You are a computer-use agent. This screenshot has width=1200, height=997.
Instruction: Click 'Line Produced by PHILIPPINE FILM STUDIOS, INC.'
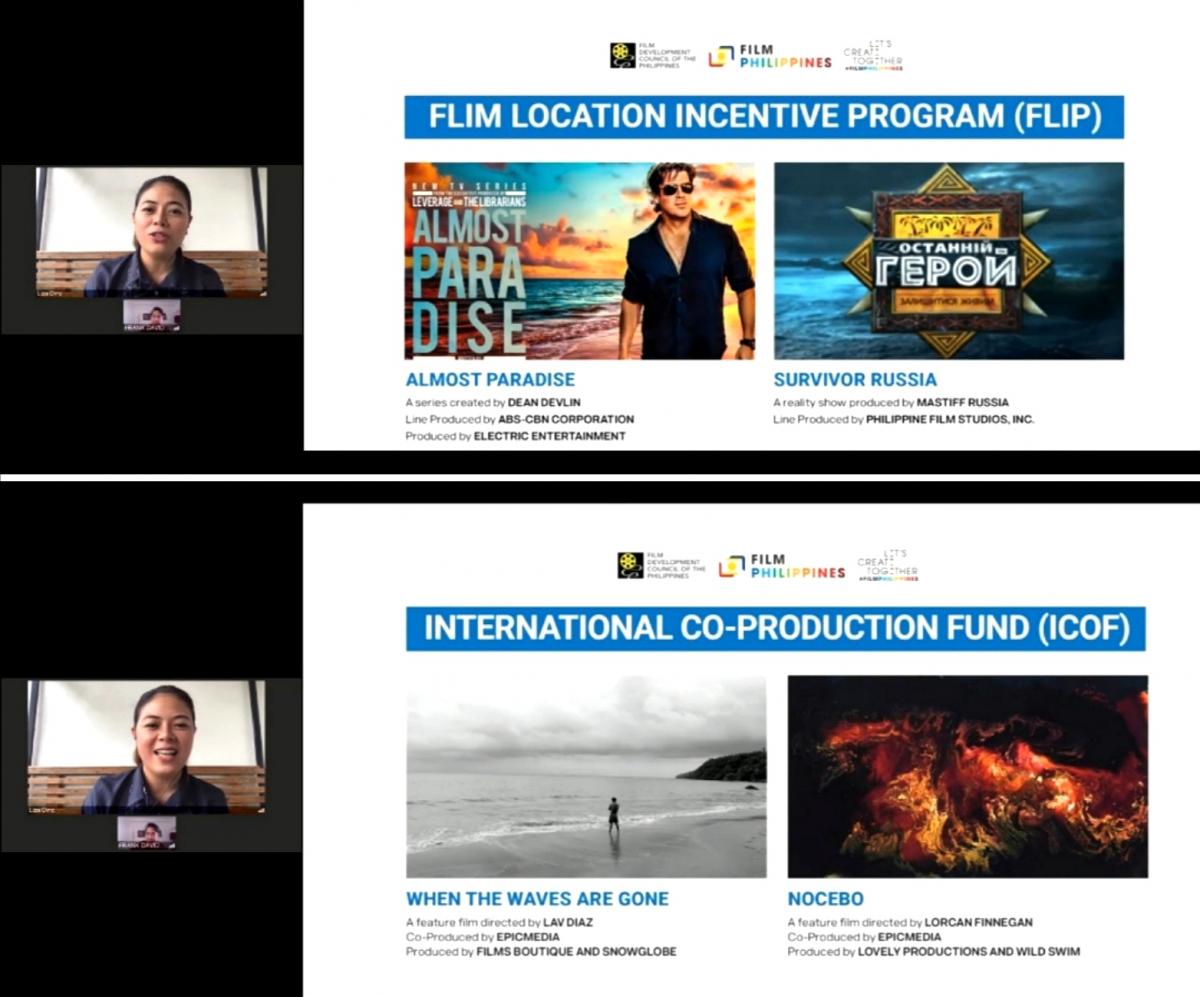904,419
